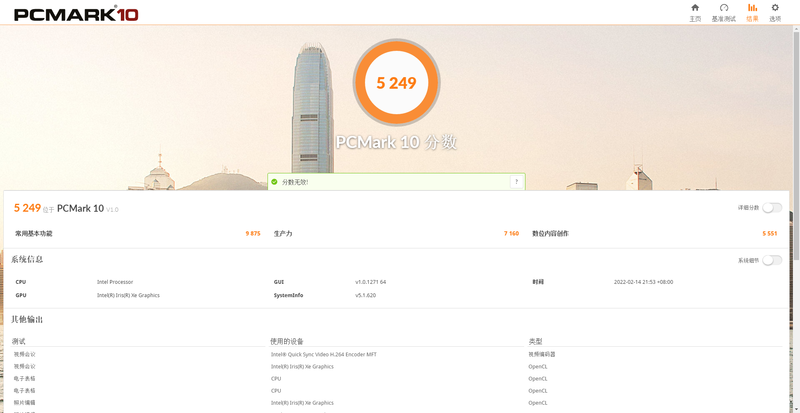
Task: Click the timestamp 2022-02-14 21:53 +08:00
Action: pos(643,282)
